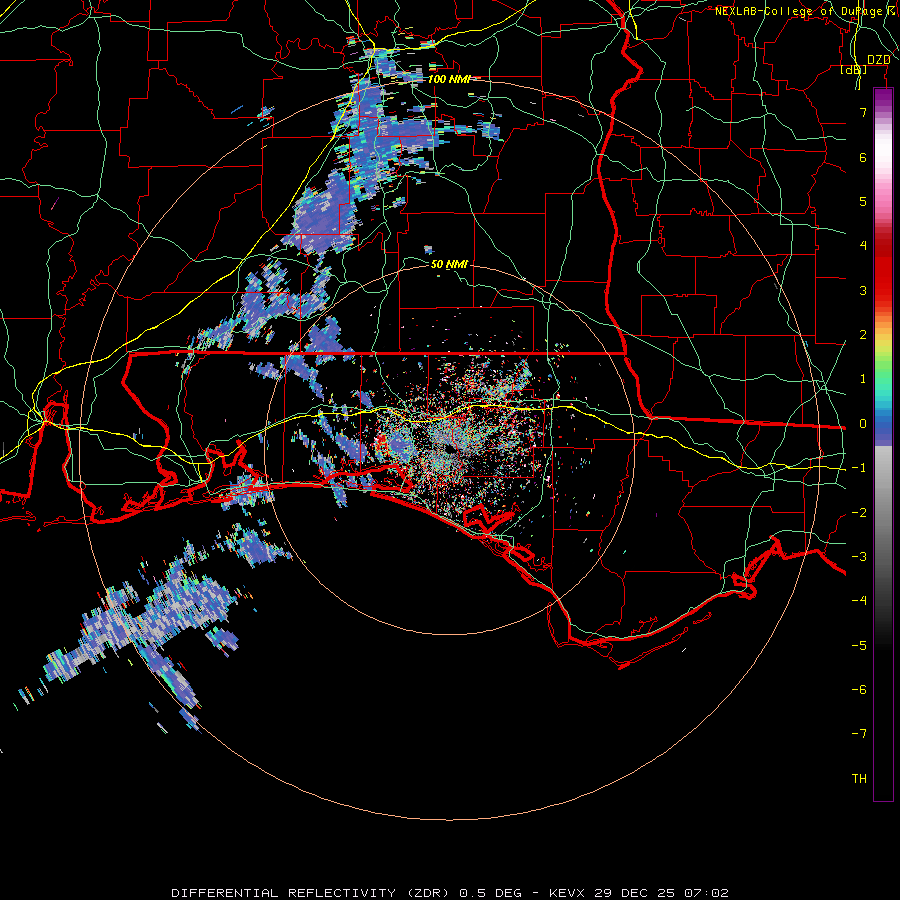Click the ZDR color scale bar

[883, 444]
